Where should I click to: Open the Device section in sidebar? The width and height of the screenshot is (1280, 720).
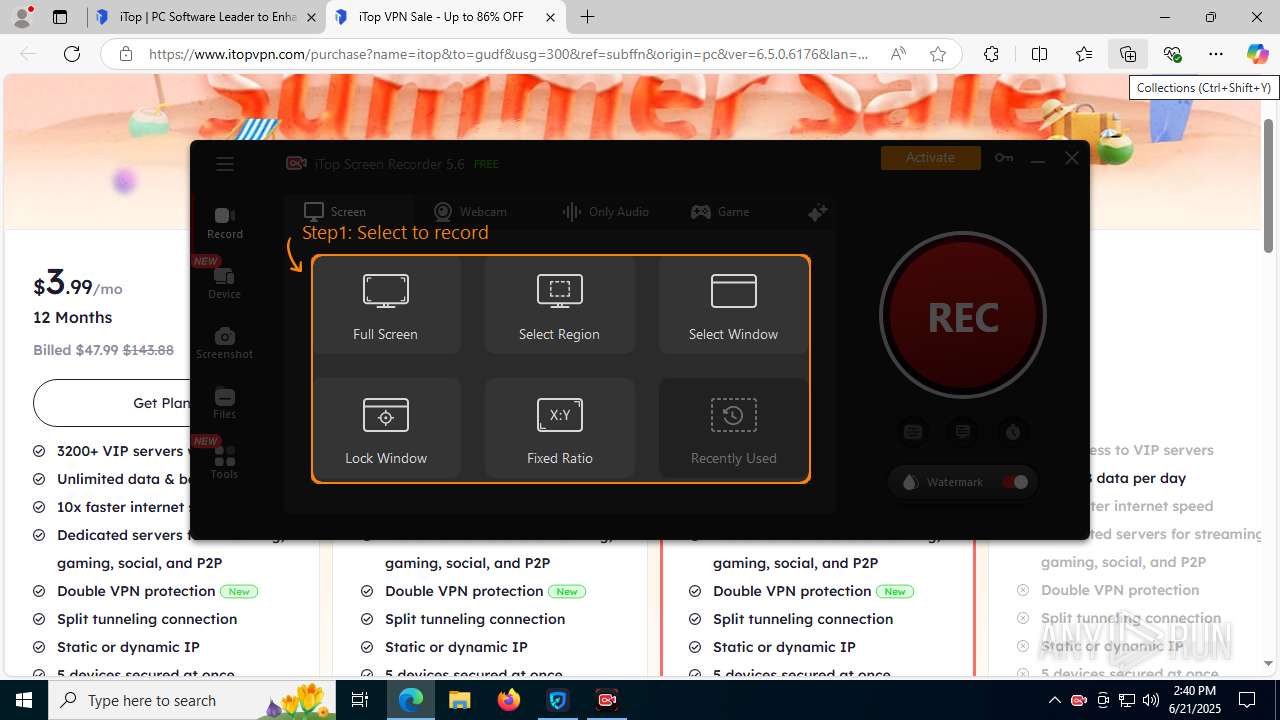coord(225,282)
